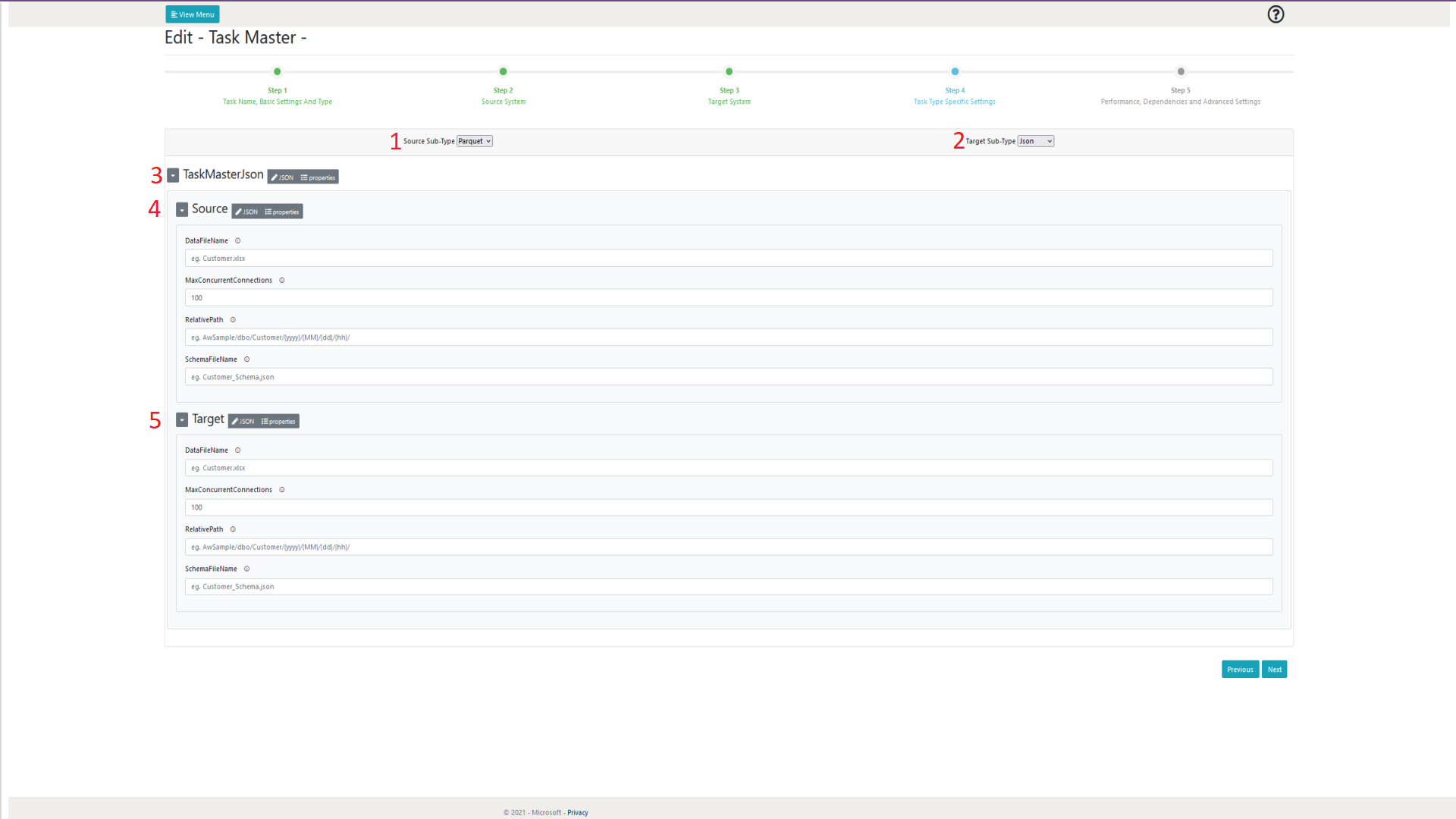Collapse the TaskMasterJson section
The image size is (1456, 819).
click(x=173, y=176)
